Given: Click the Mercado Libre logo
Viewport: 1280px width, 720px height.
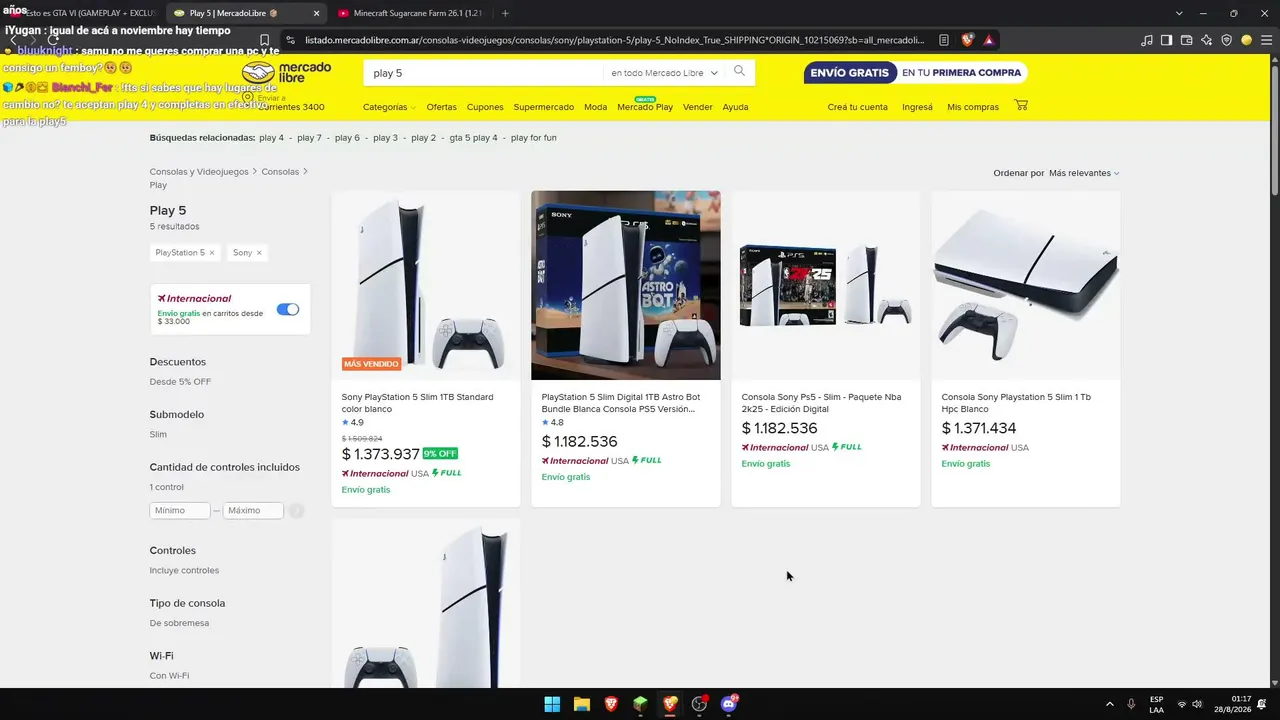Looking at the screenshot, I should (287, 73).
